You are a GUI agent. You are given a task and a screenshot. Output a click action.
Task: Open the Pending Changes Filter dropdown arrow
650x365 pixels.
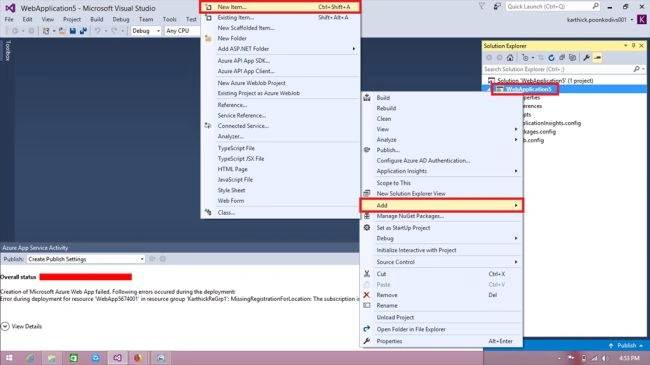pyautogui.click(x=533, y=58)
